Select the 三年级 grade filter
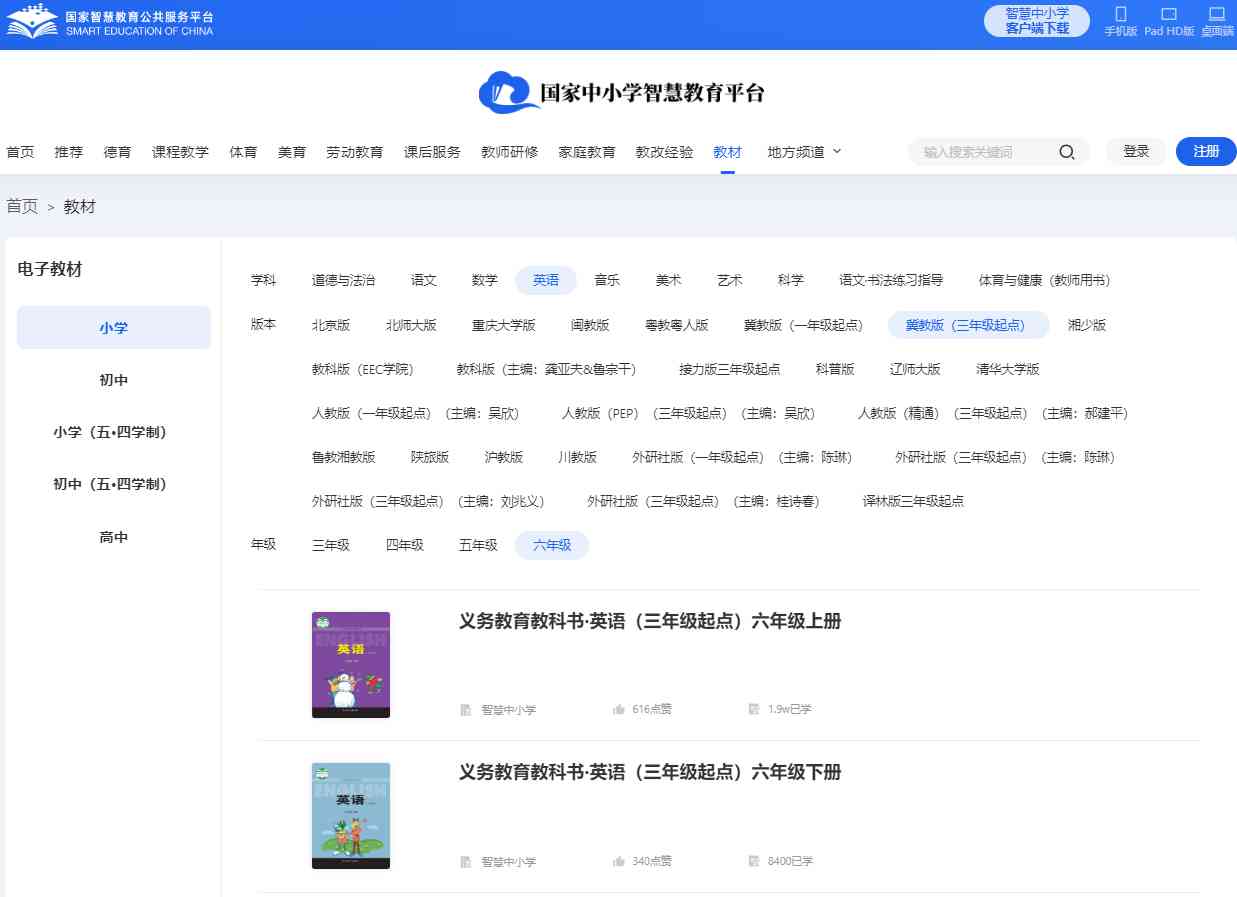The width and height of the screenshot is (1237, 897). pyautogui.click(x=331, y=545)
